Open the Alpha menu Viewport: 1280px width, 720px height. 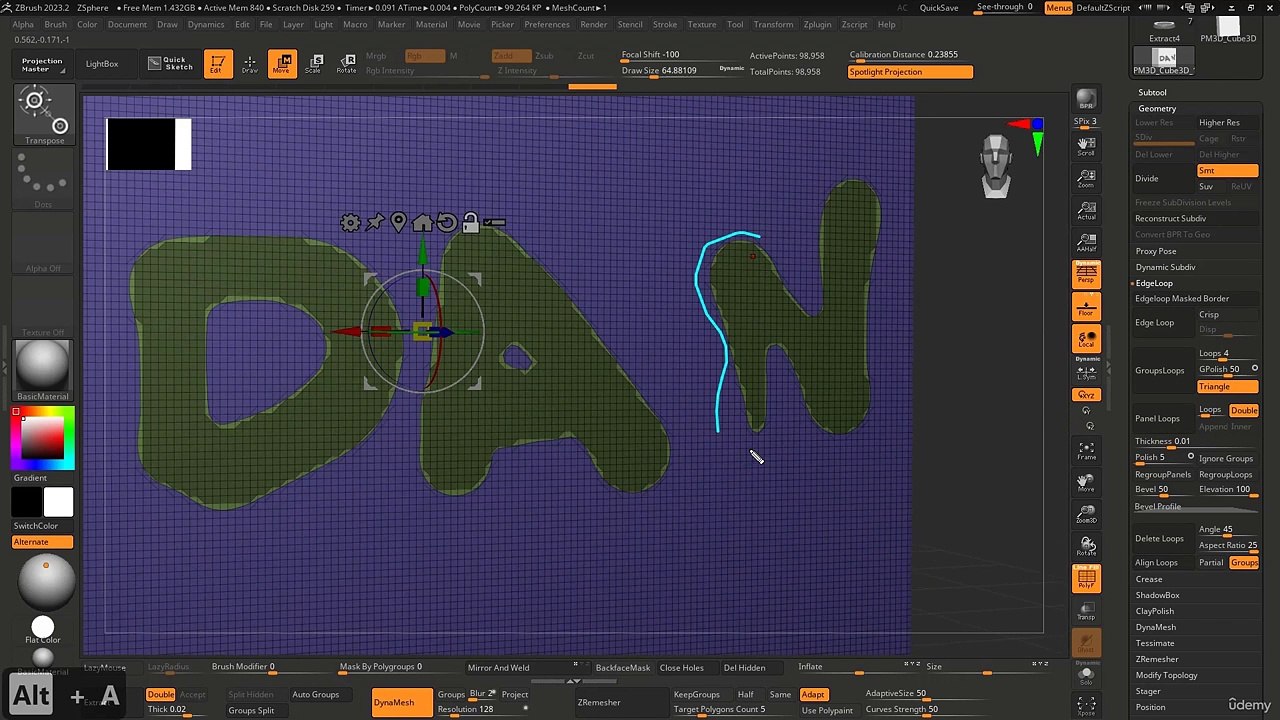click(23, 24)
